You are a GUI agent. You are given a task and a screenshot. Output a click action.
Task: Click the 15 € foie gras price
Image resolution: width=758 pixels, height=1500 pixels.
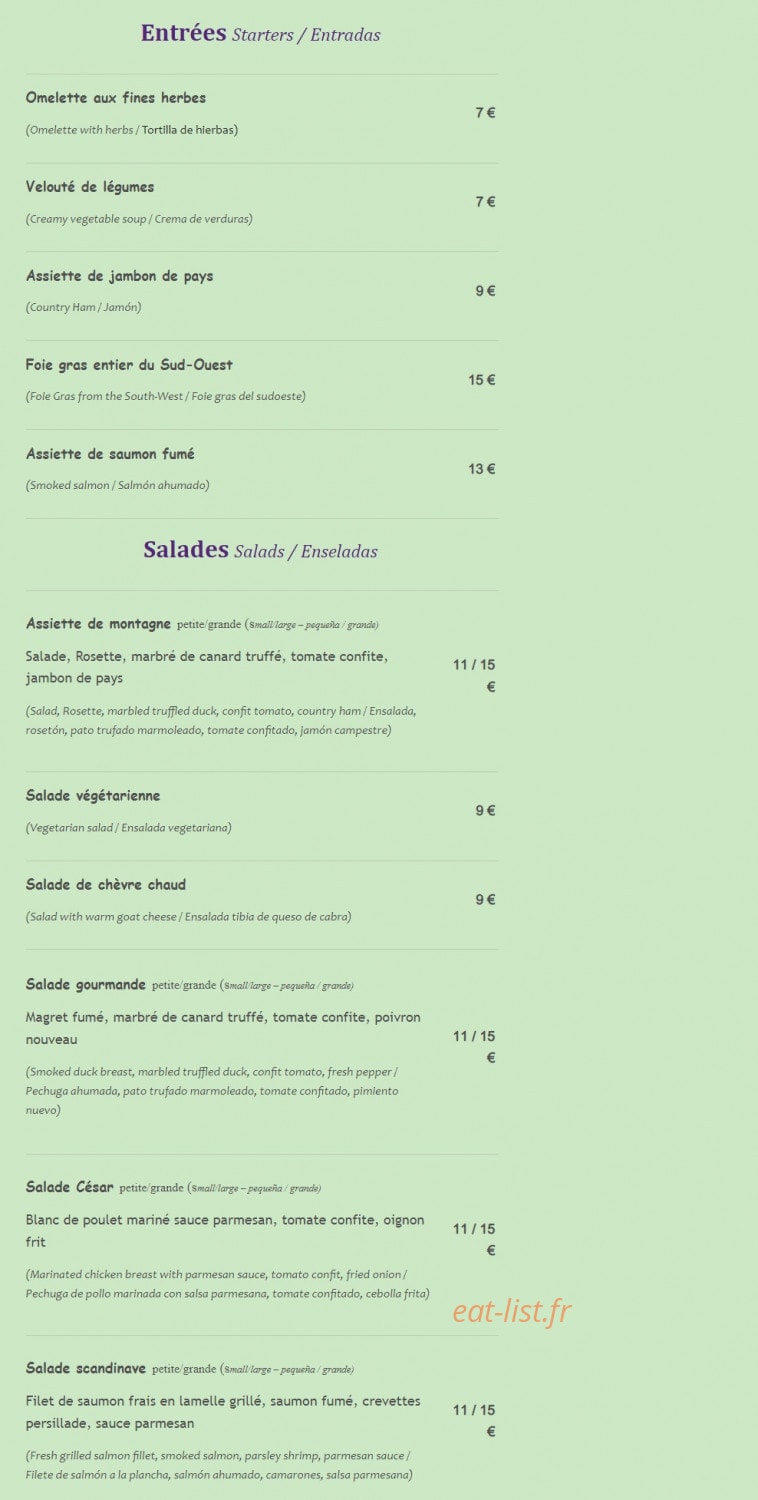(482, 380)
